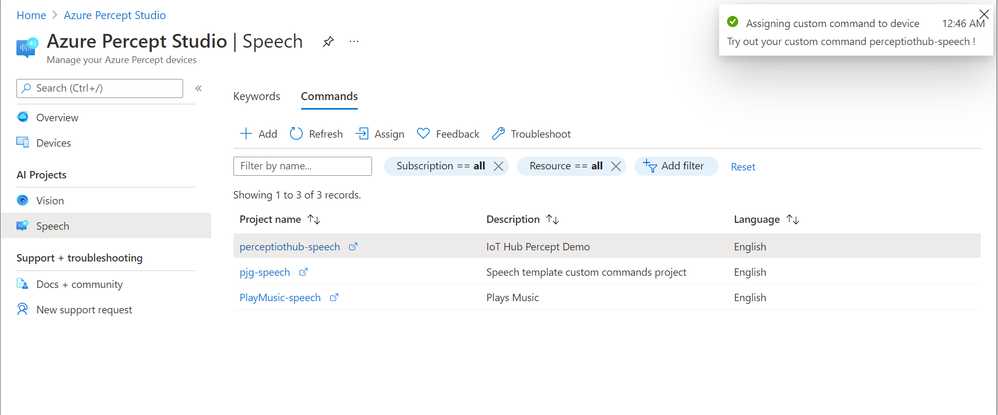Open PlayMusic-speech external link icon
Screen dimensions: 998x415
334,298
